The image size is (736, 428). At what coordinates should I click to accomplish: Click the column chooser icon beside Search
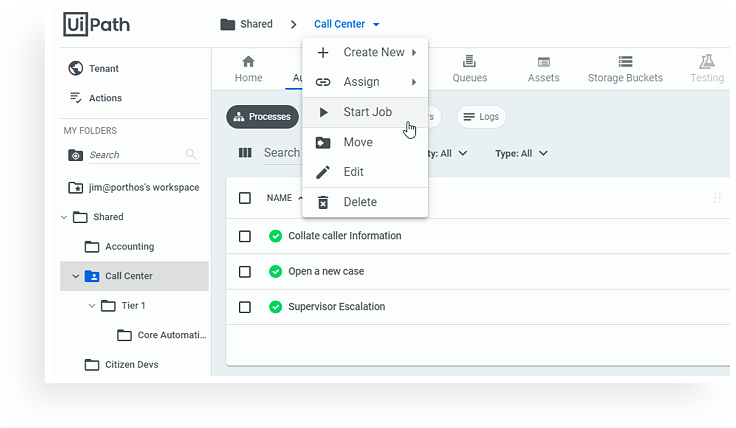pyautogui.click(x=245, y=153)
